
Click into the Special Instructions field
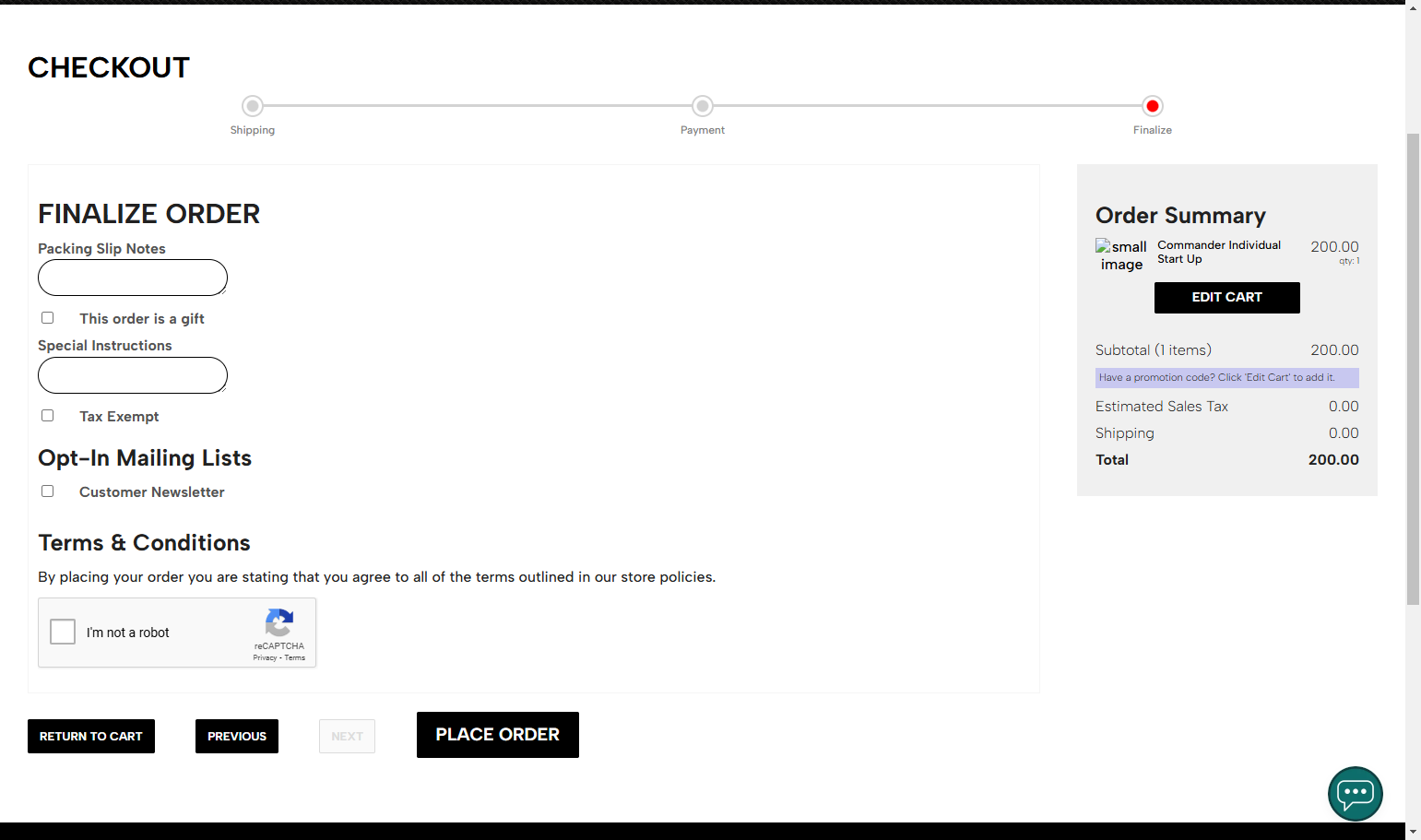coord(133,375)
